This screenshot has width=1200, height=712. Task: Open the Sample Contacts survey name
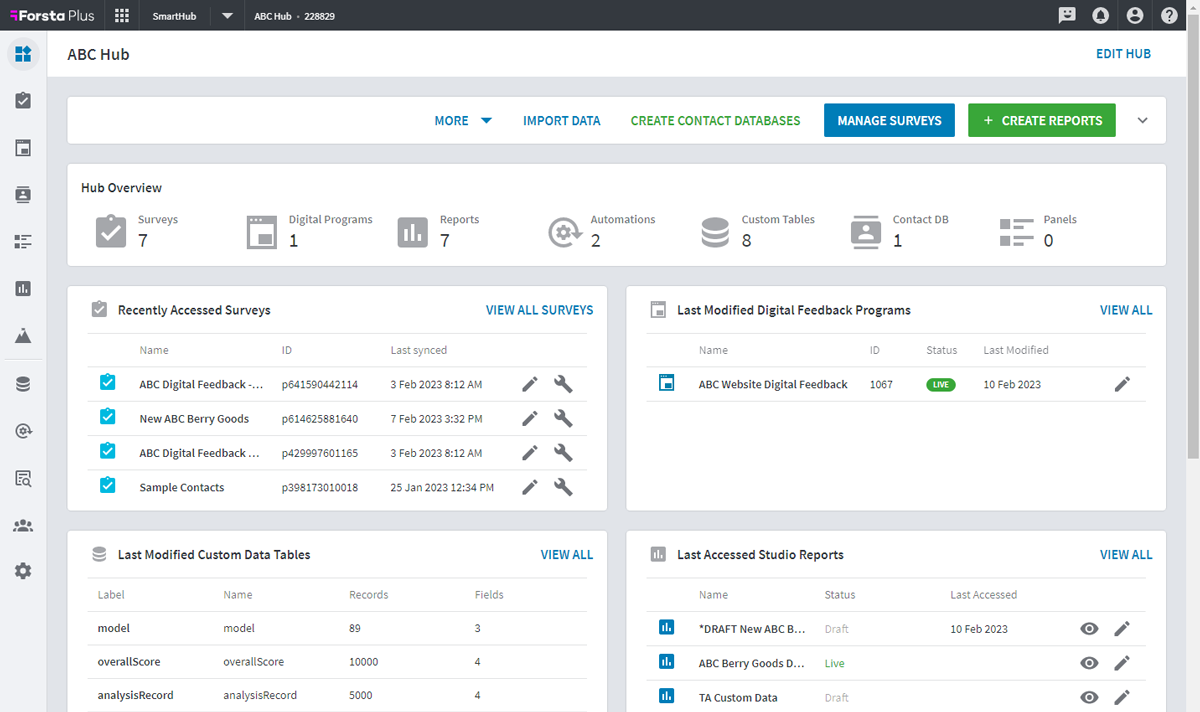point(182,487)
